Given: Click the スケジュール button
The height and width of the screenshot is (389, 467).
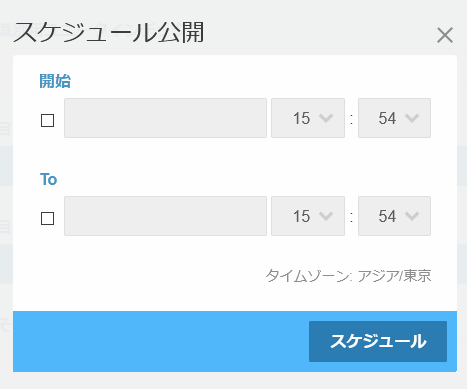Looking at the screenshot, I should [378, 341].
